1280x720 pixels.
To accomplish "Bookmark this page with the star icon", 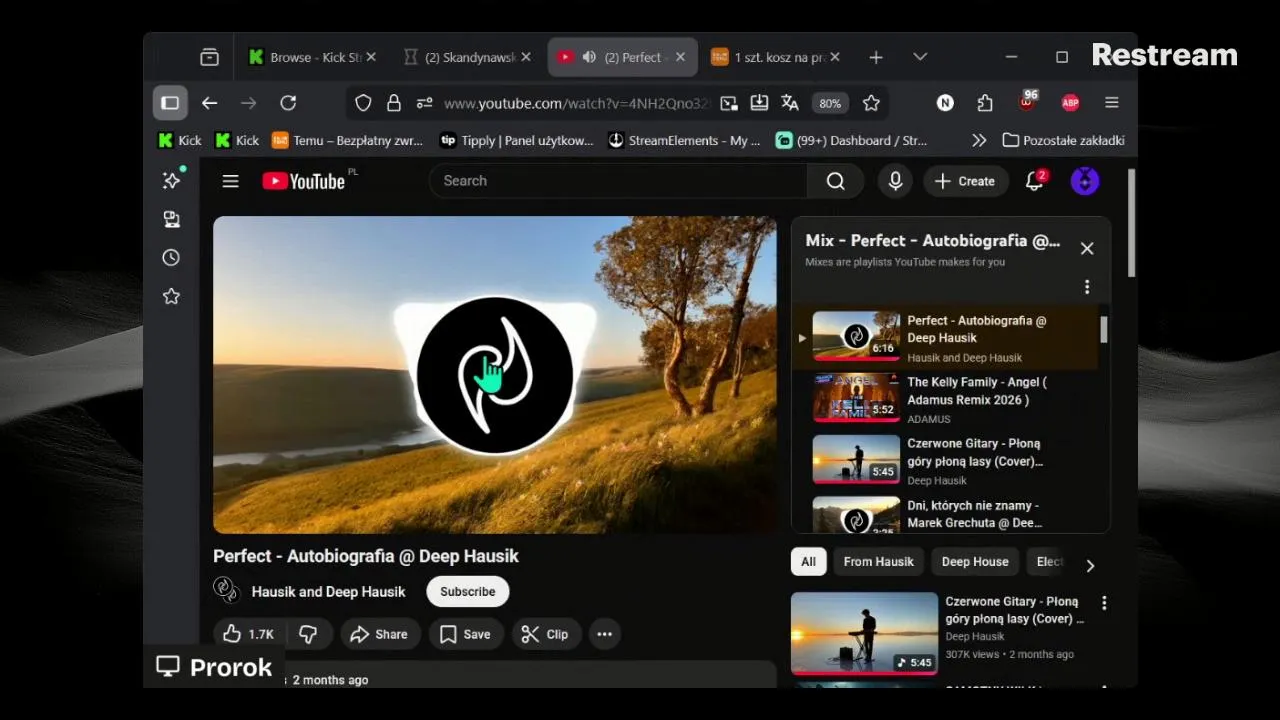I will [x=871, y=103].
